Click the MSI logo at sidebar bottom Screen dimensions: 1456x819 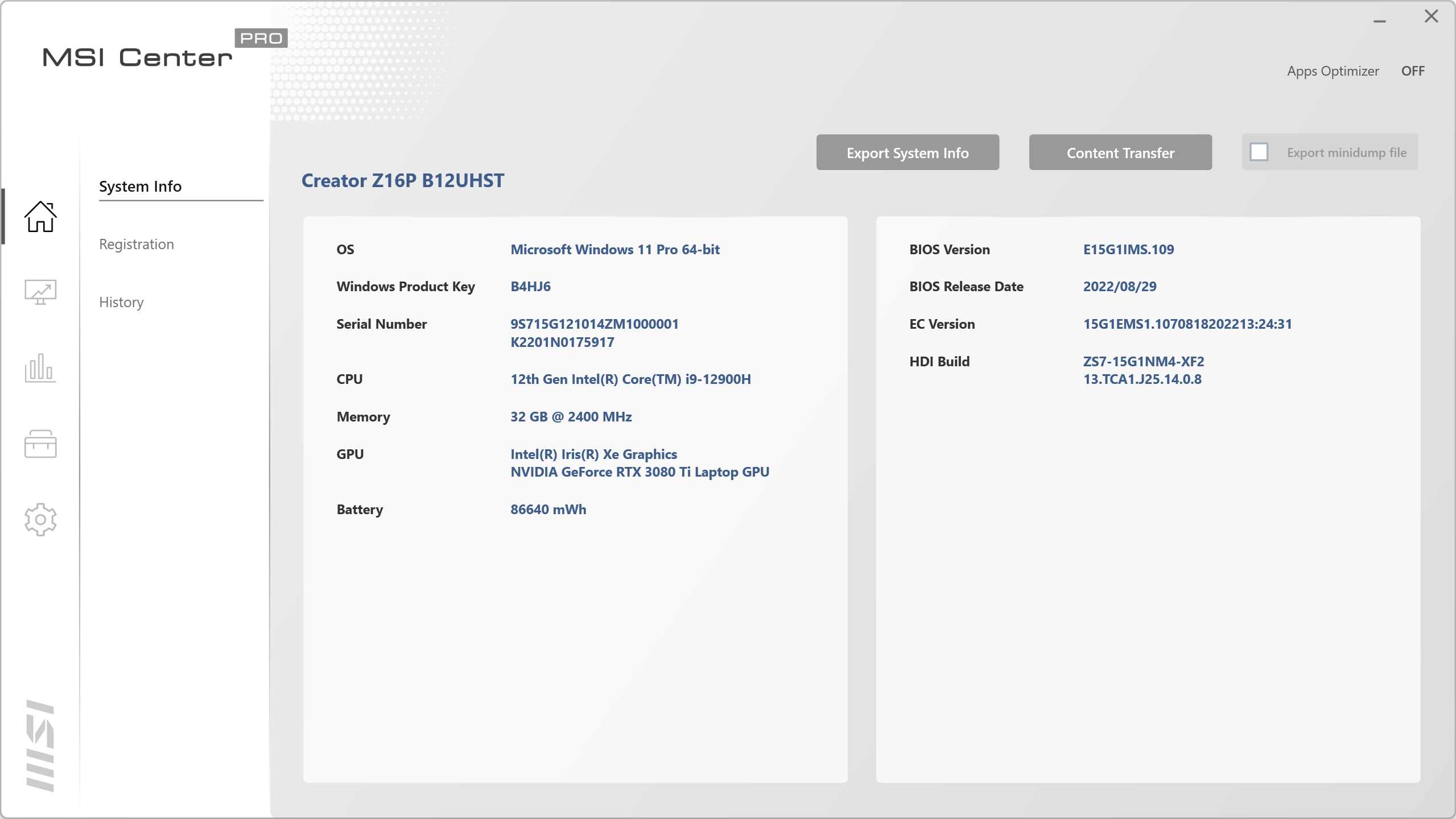tap(40, 745)
